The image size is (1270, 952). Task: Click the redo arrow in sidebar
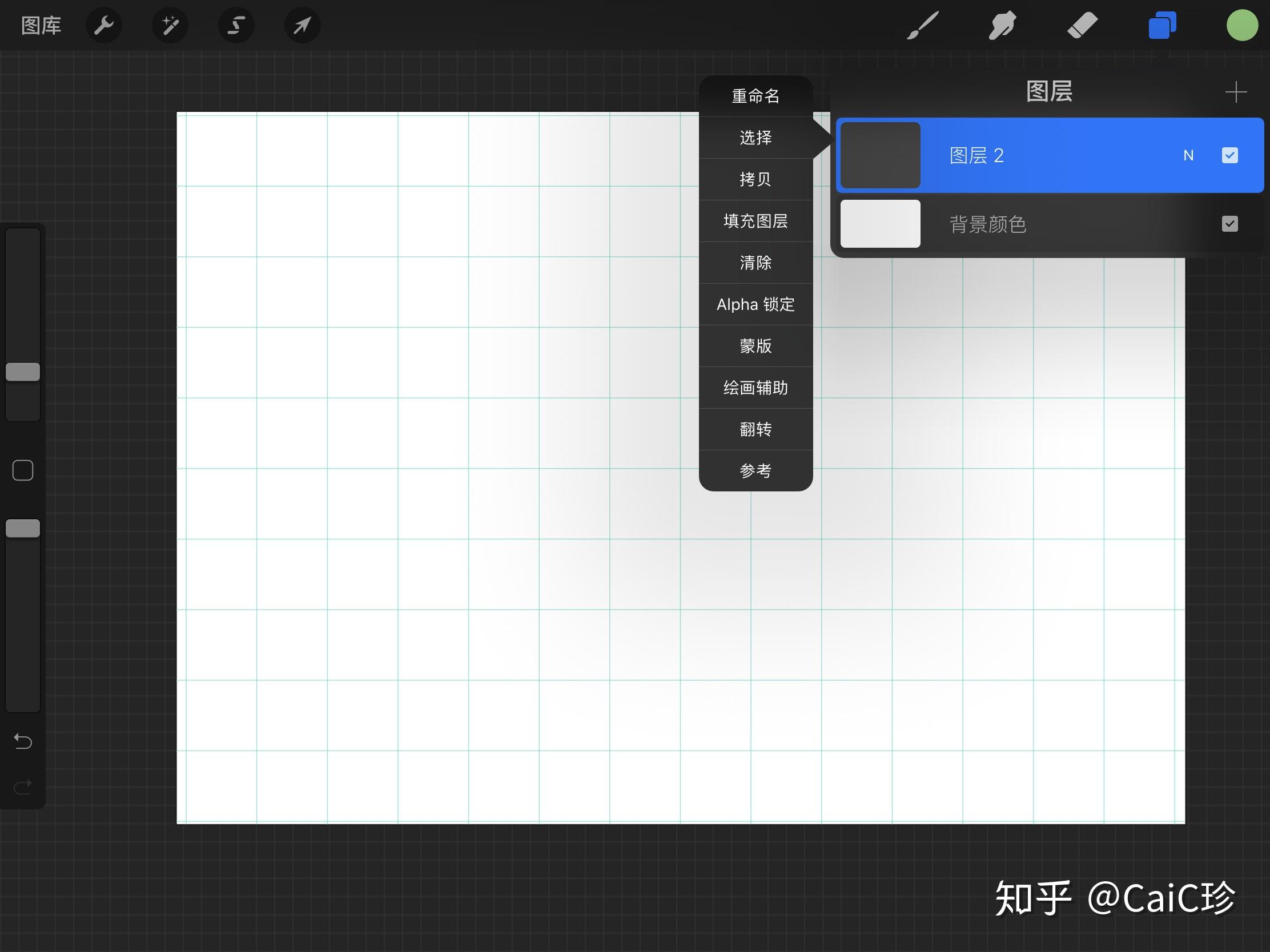point(22,786)
